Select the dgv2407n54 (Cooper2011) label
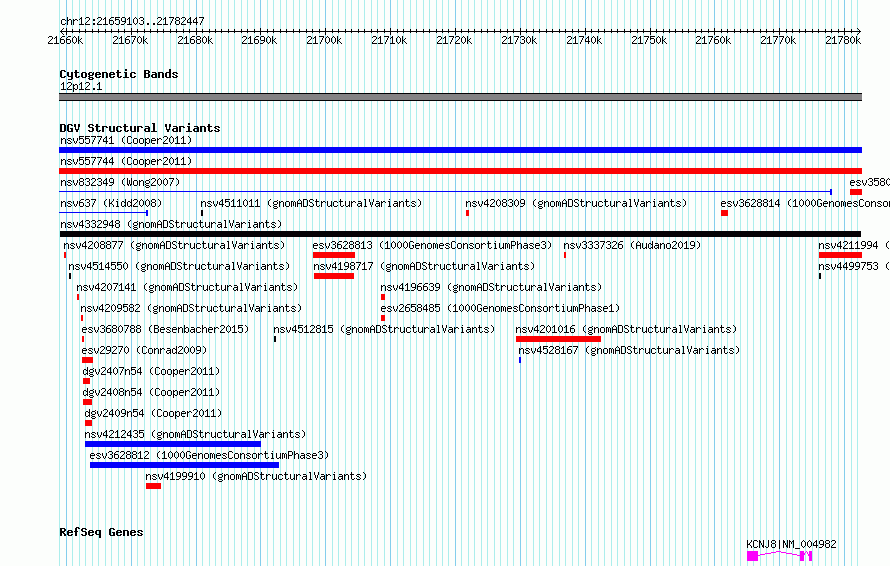This screenshot has height=566, width=890. coord(152,371)
